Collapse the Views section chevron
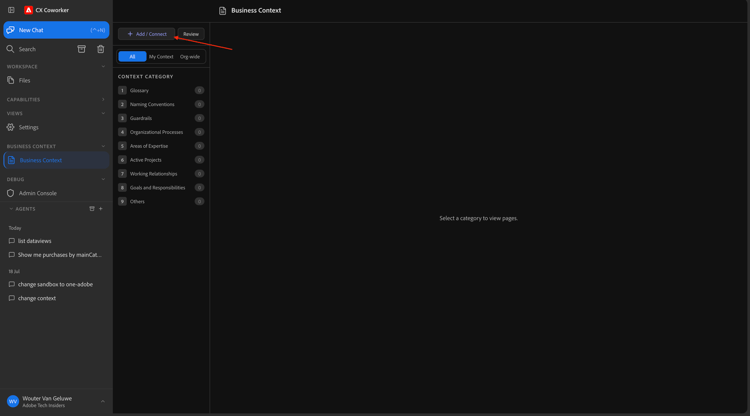 coord(103,113)
